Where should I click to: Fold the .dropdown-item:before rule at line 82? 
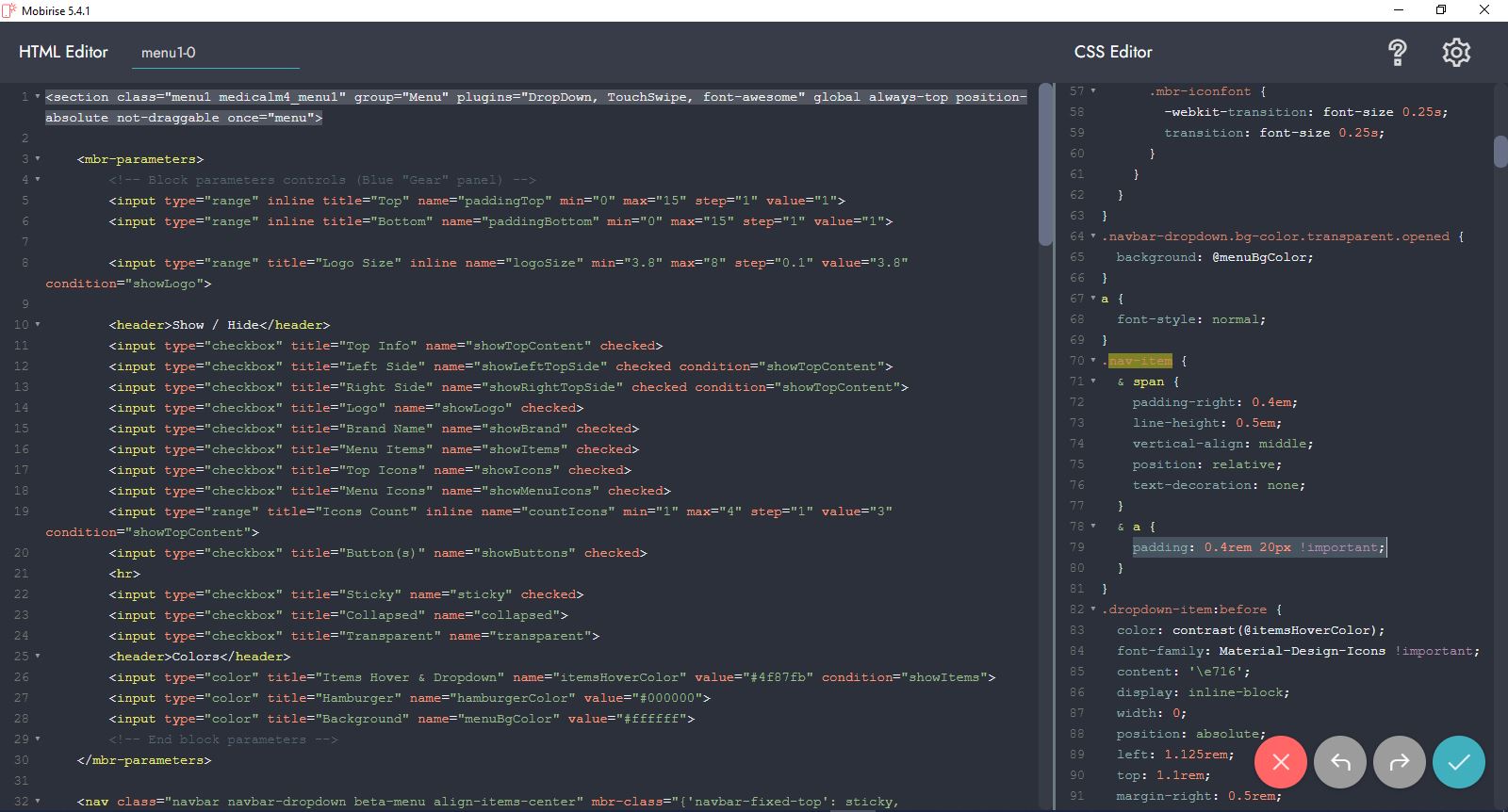(x=1093, y=609)
